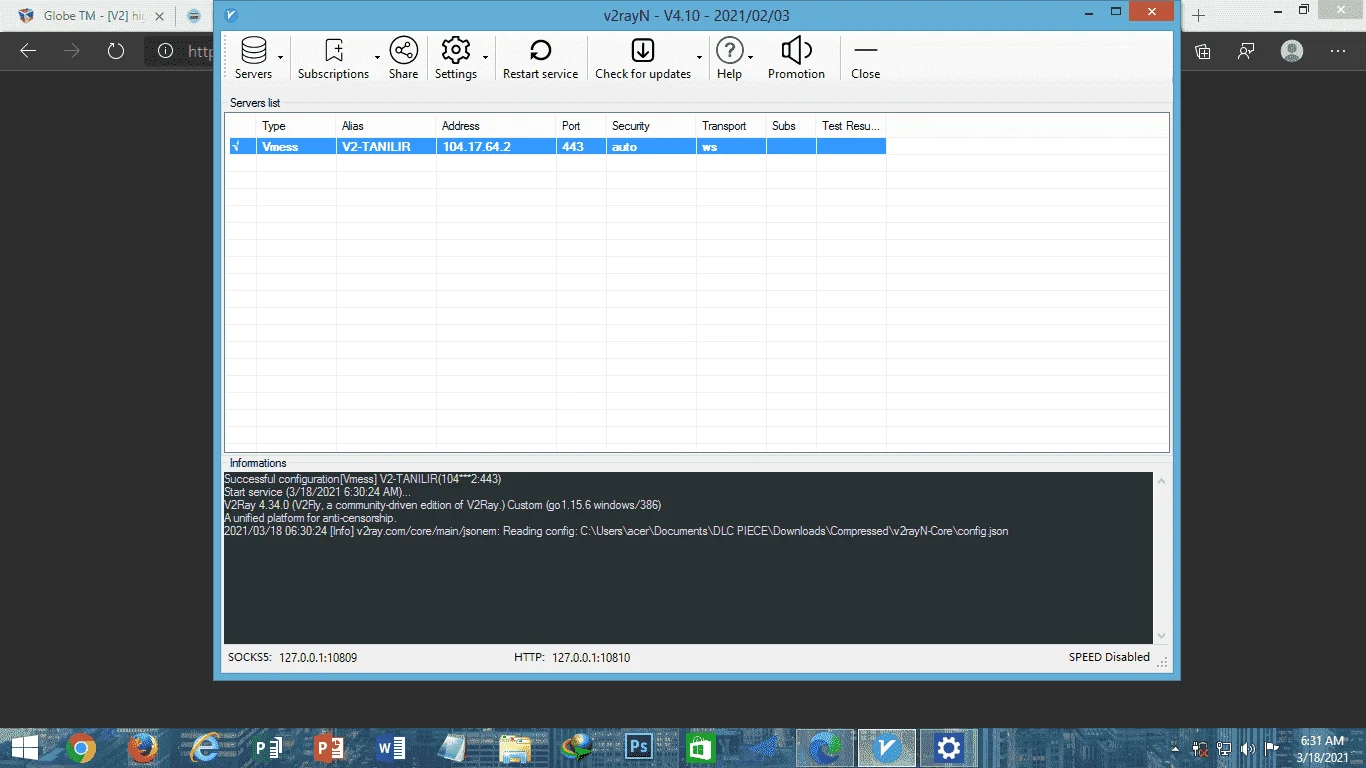Select the V2-TANILIR alias cell
The width and height of the screenshot is (1366, 768).
pyautogui.click(x=386, y=147)
